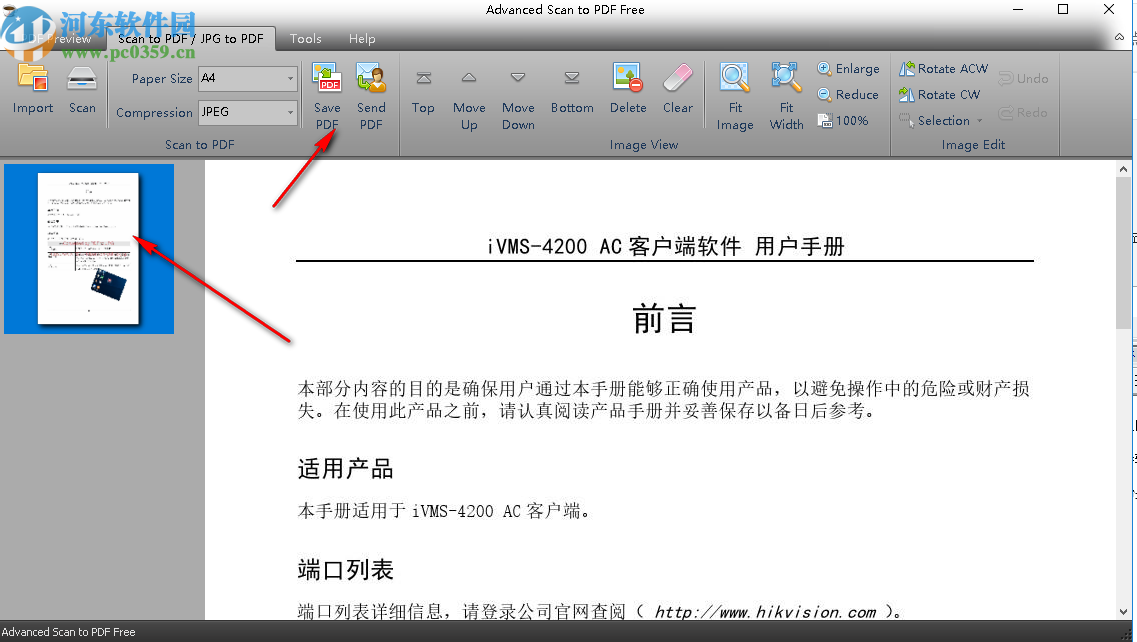This screenshot has width=1137, height=642.
Task: Set zoom to 100%
Action: (847, 120)
